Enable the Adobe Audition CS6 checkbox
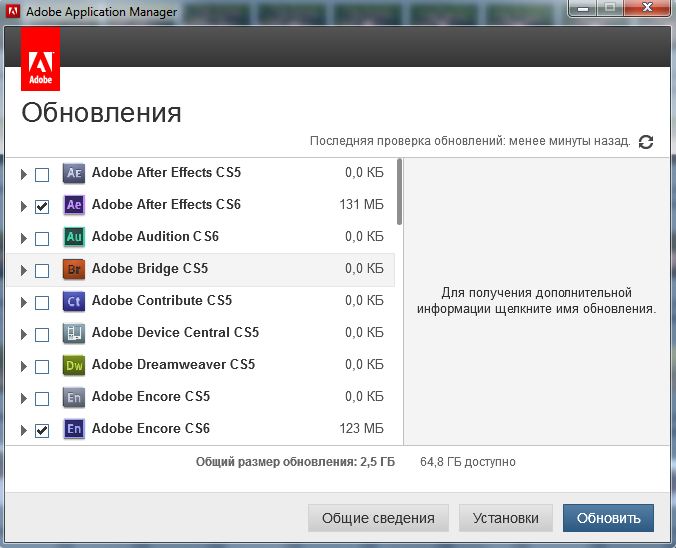Image resolution: width=676 pixels, height=548 pixels. [42, 238]
